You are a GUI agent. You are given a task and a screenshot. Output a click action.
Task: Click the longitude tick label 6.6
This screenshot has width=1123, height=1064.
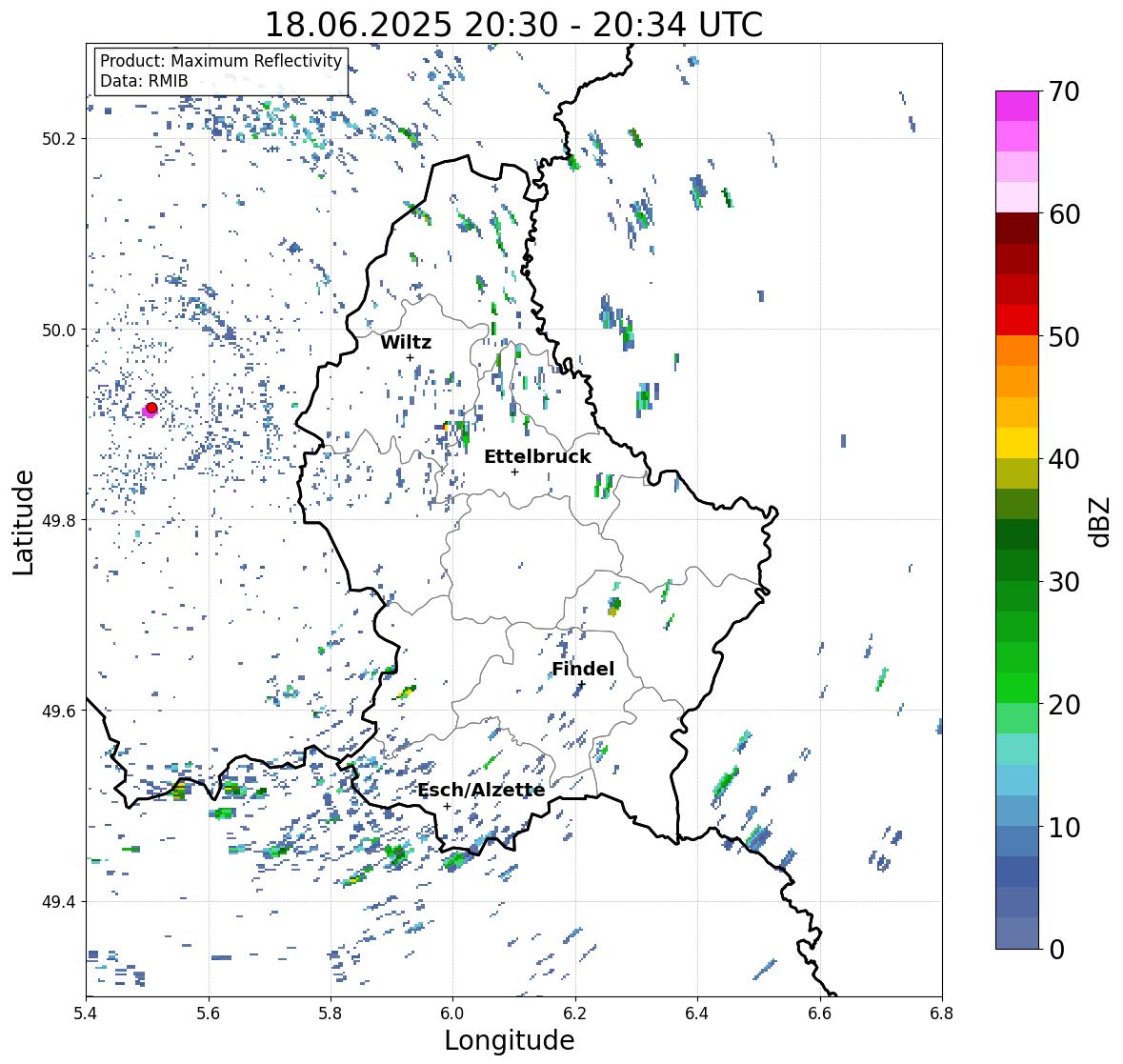(820, 1014)
